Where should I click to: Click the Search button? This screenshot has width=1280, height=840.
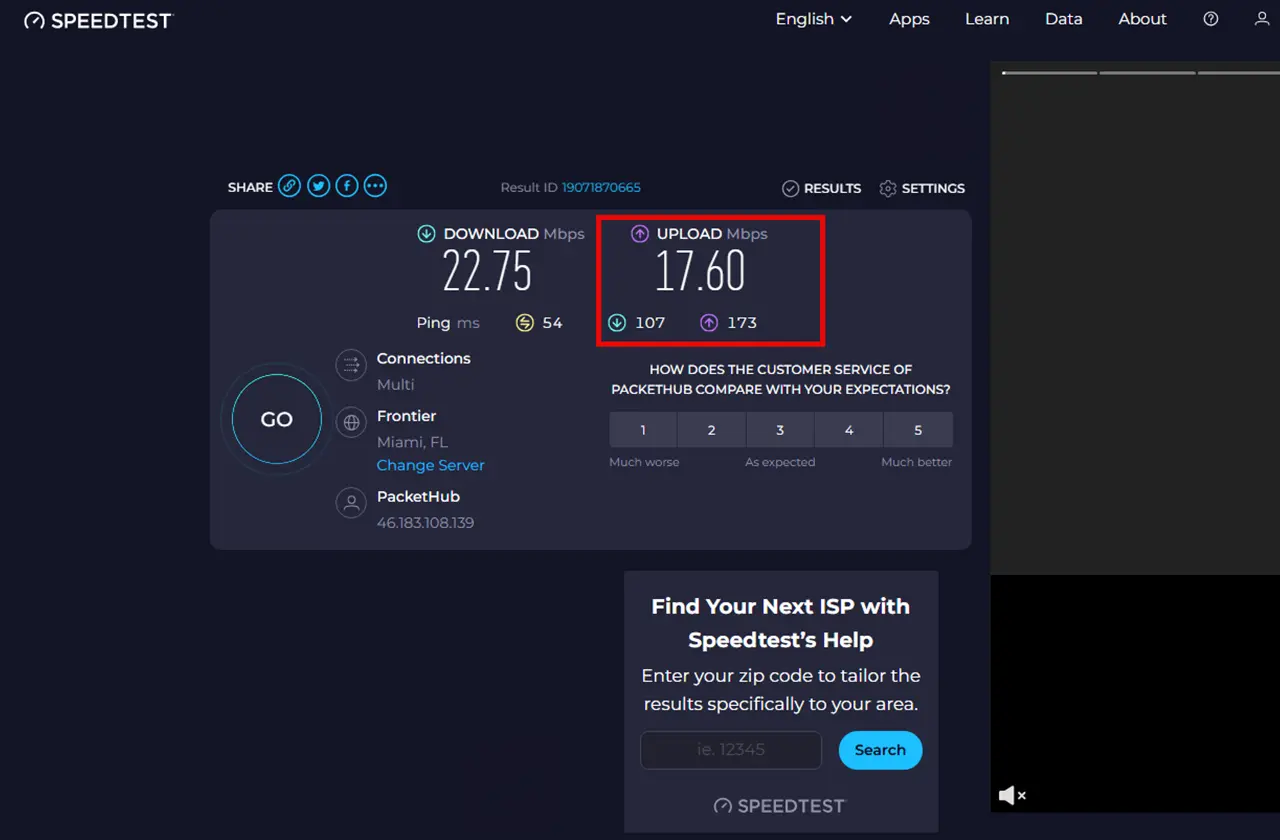point(880,750)
